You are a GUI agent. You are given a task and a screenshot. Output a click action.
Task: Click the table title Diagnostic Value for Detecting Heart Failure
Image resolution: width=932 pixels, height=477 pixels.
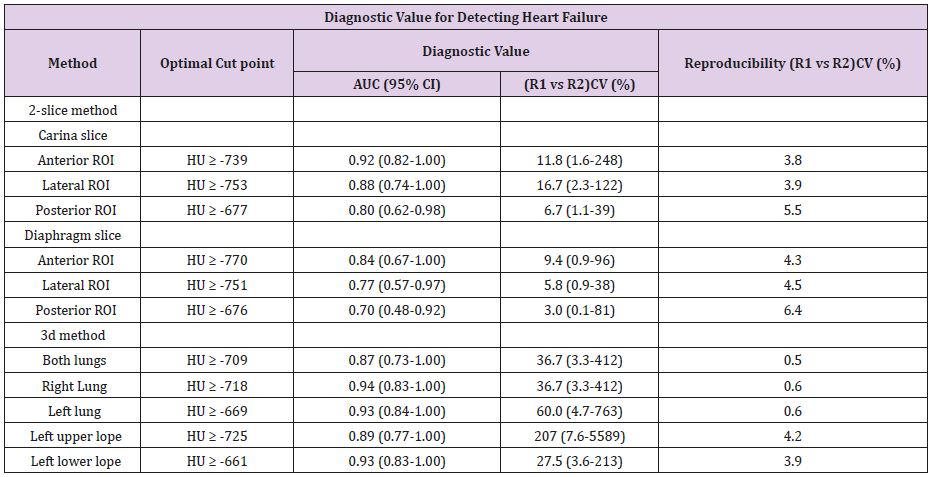click(465, 17)
